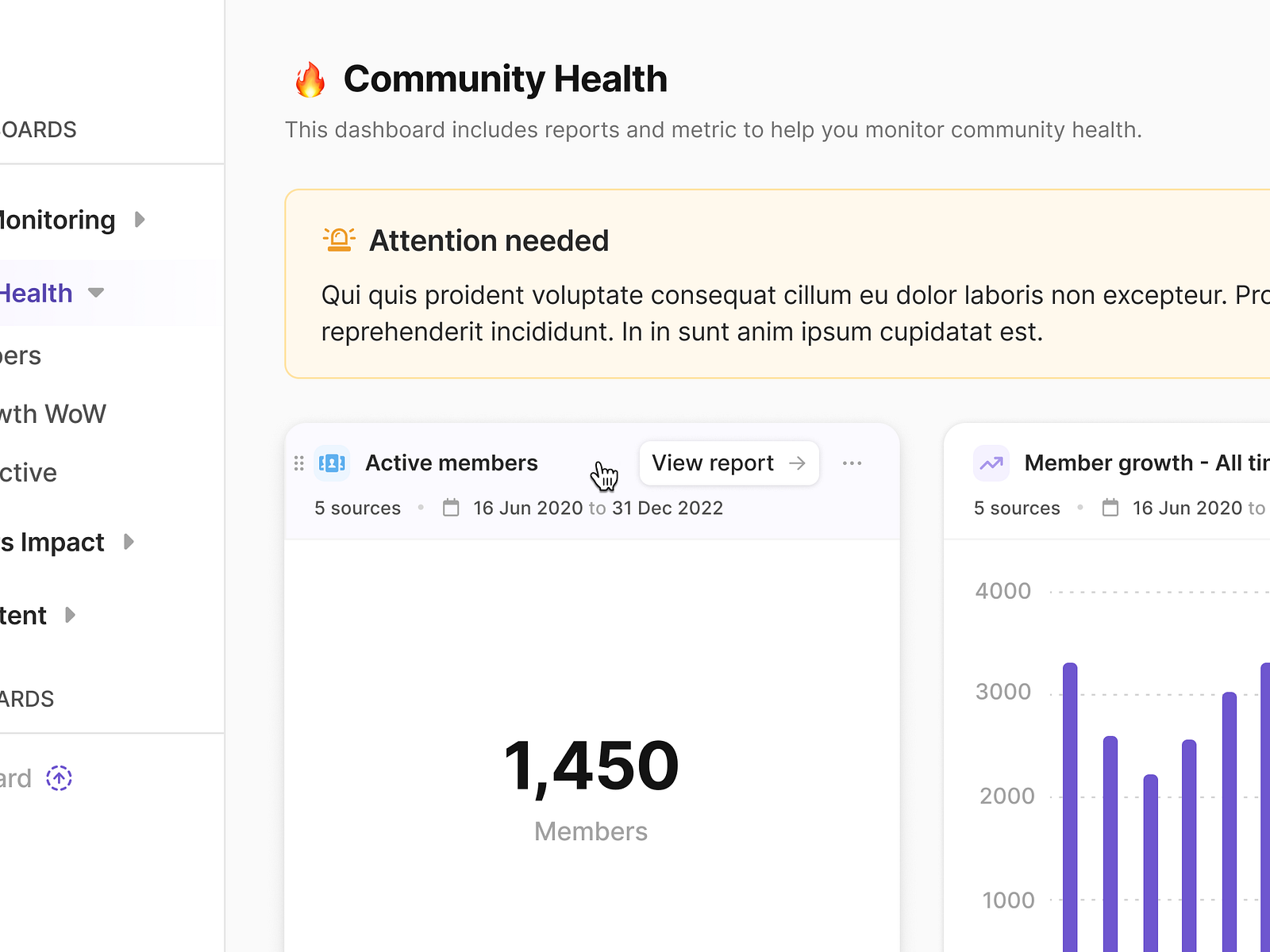Expand the Content section in the sidebar

(x=71, y=615)
